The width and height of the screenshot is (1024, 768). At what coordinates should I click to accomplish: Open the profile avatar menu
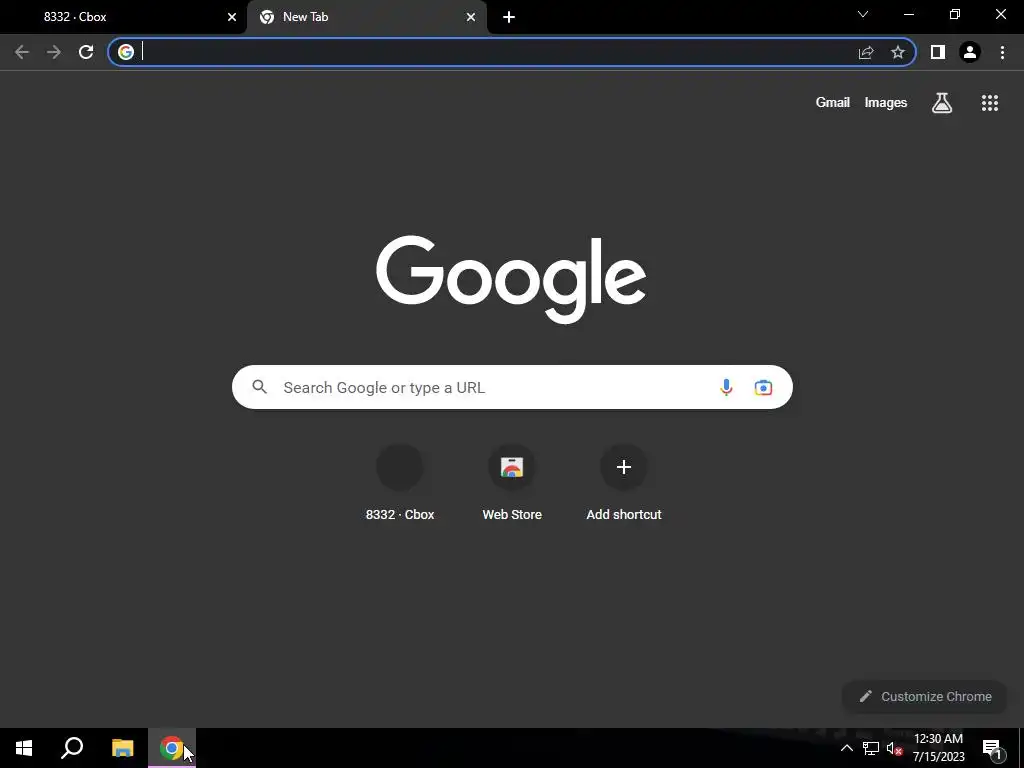coord(970,52)
